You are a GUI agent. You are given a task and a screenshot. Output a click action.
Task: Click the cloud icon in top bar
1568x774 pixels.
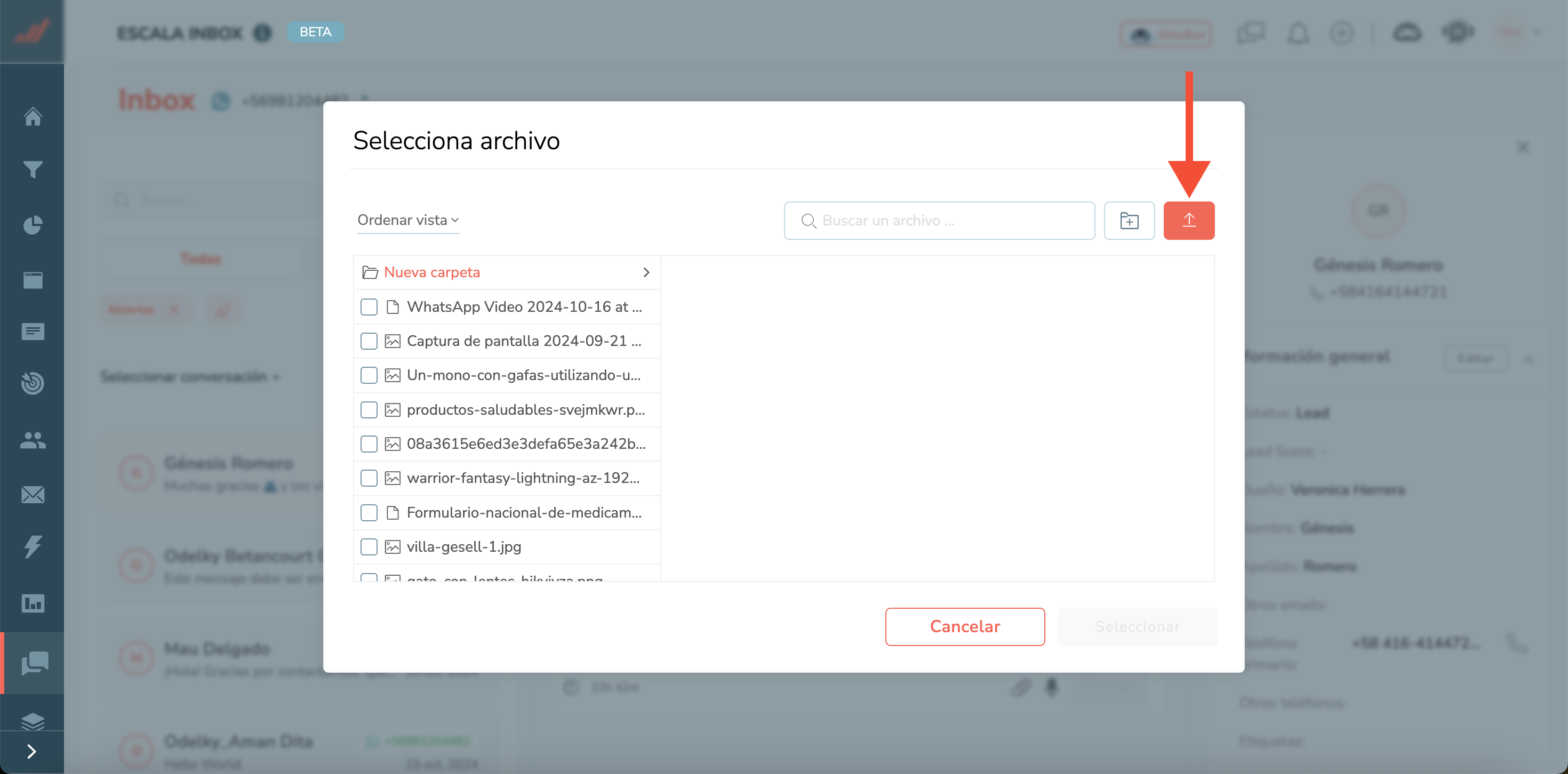click(x=1407, y=32)
